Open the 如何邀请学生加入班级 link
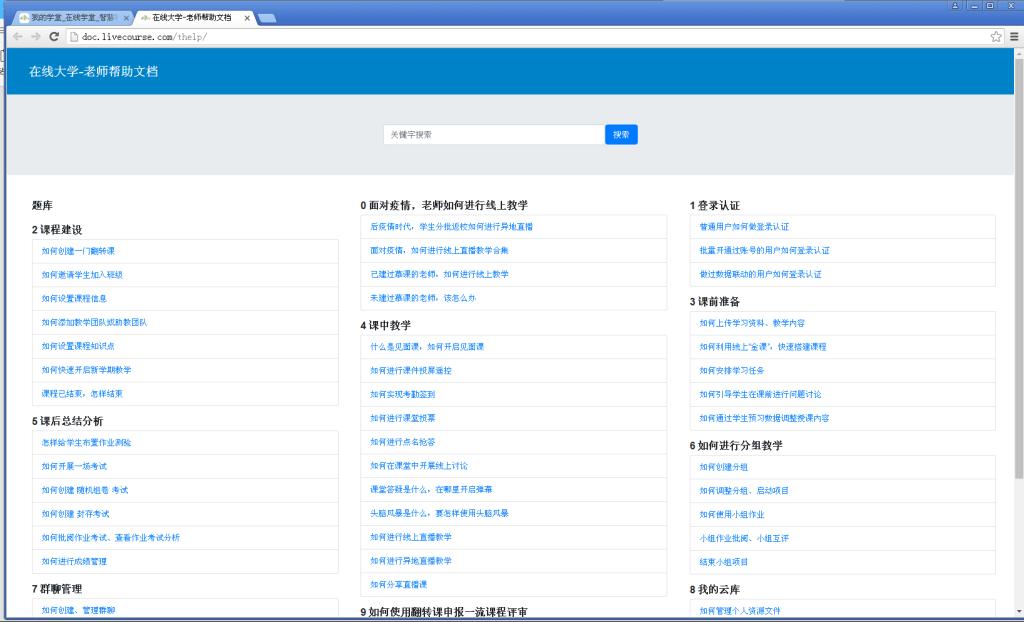The image size is (1024, 622). [x=82, y=275]
